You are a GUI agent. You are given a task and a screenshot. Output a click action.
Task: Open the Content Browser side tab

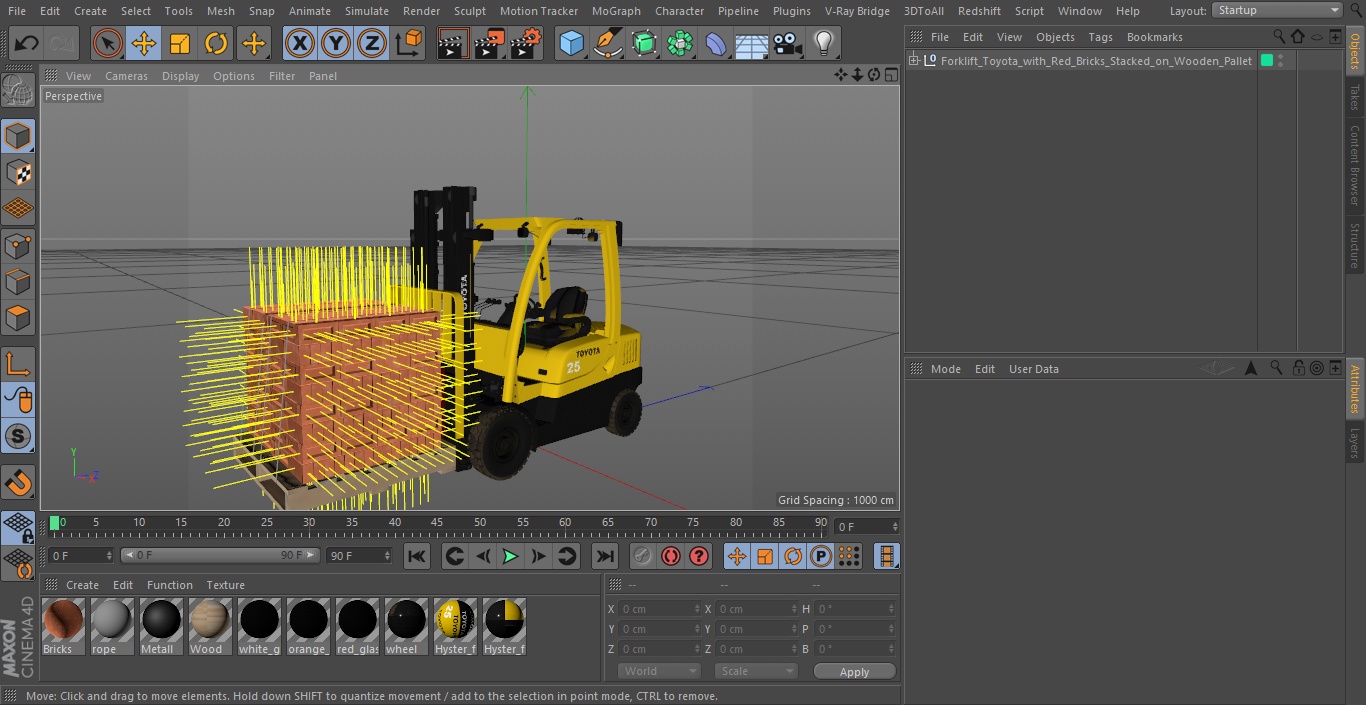1355,166
